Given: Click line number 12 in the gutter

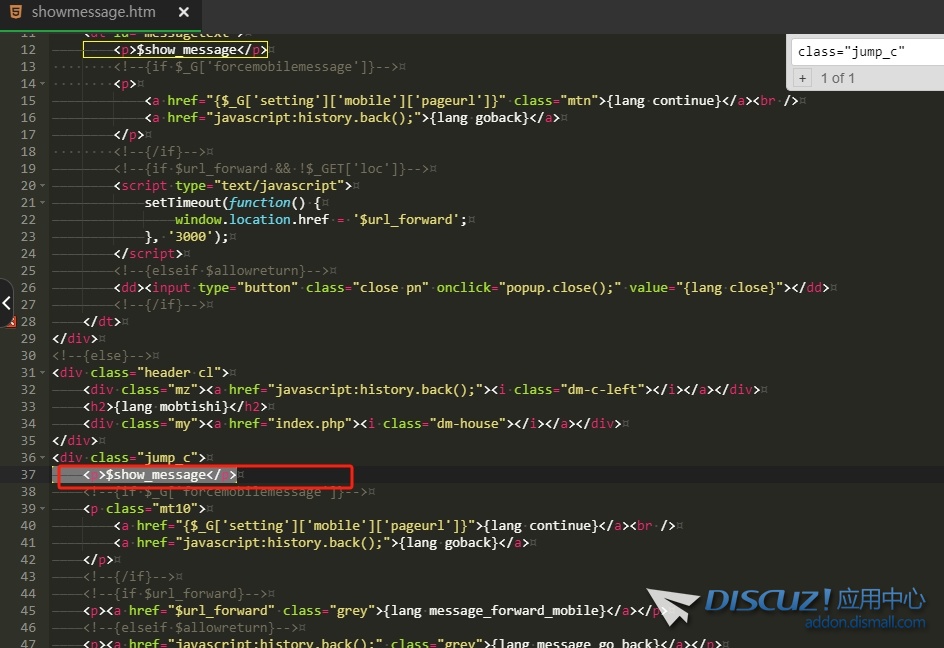Looking at the screenshot, I should [28, 50].
